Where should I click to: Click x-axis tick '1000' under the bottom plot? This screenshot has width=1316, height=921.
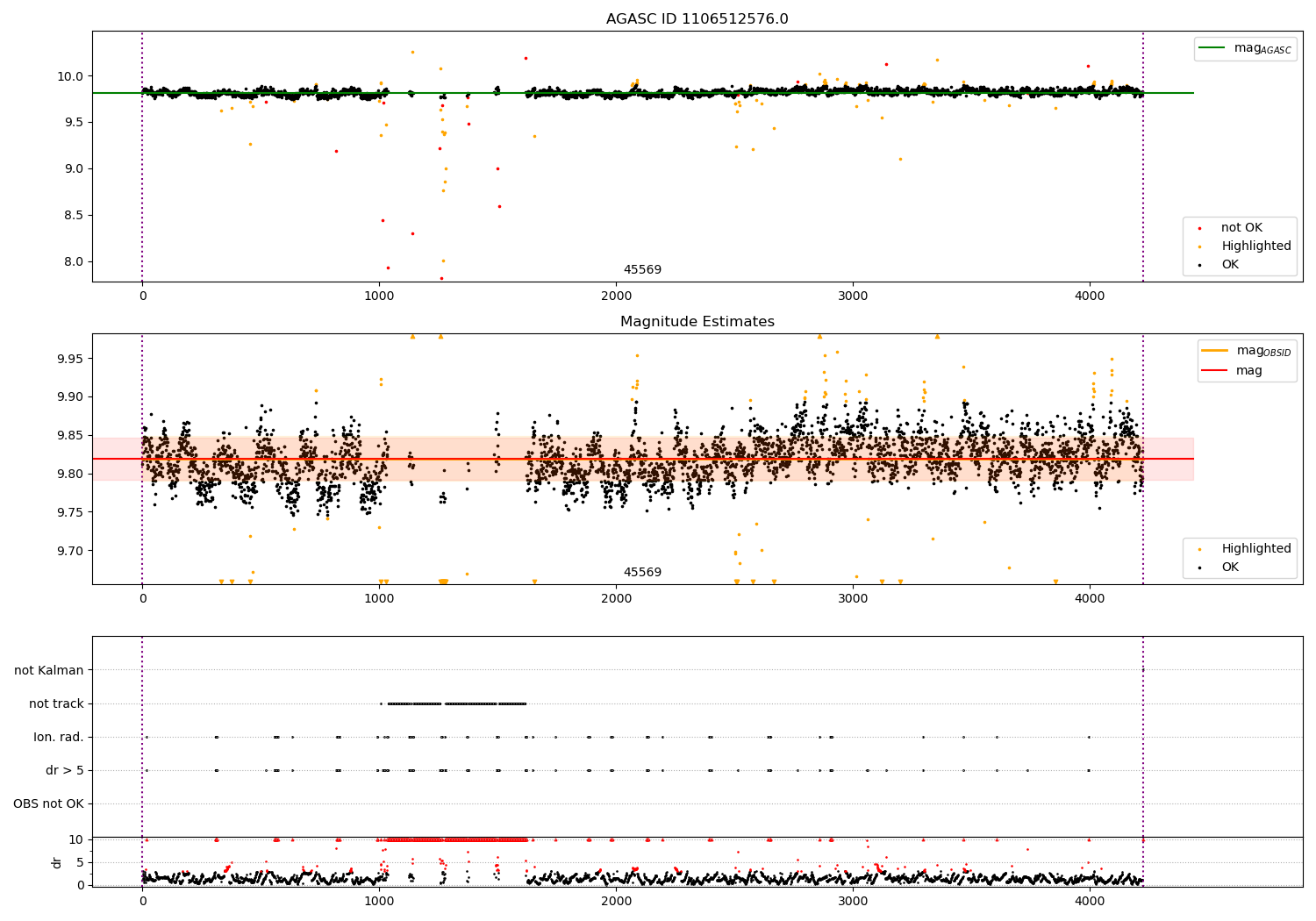pyautogui.click(x=379, y=901)
